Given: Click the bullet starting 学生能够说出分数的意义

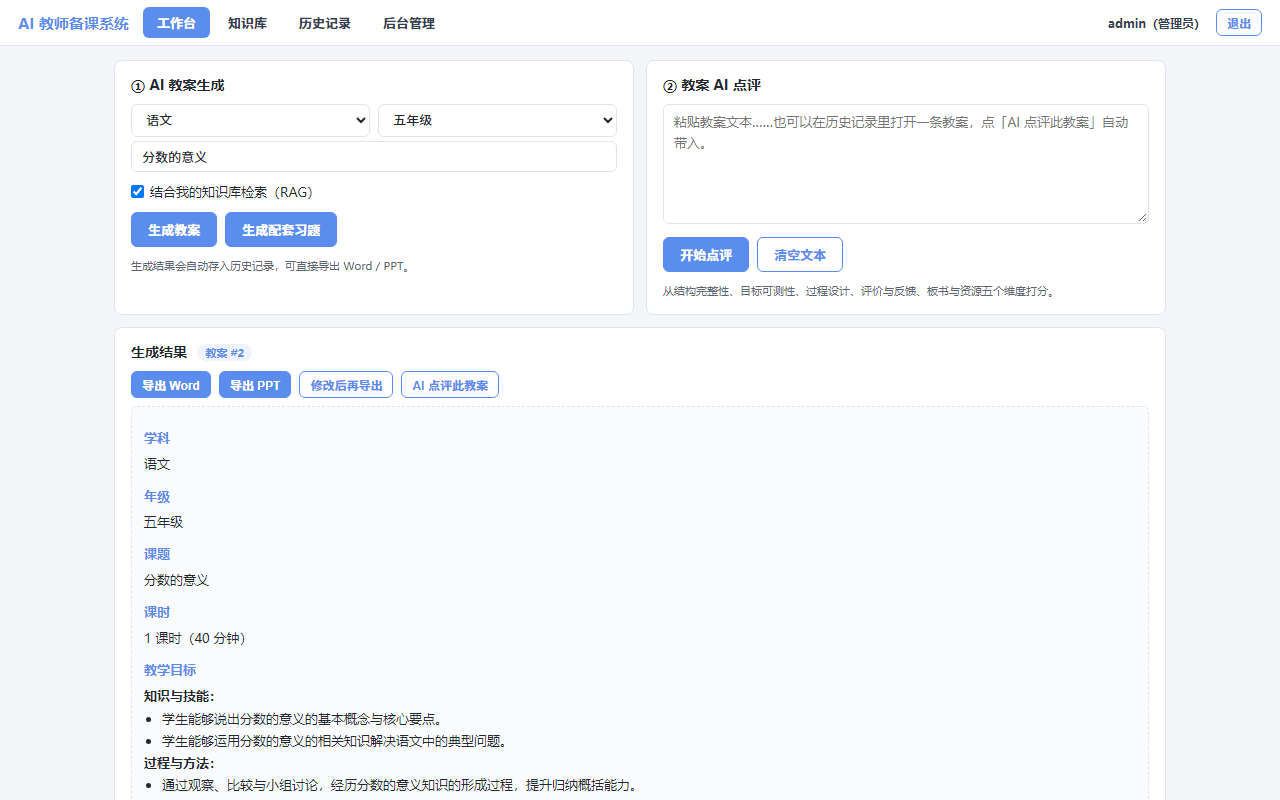Looking at the screenshot, I should tap(302, 719).
